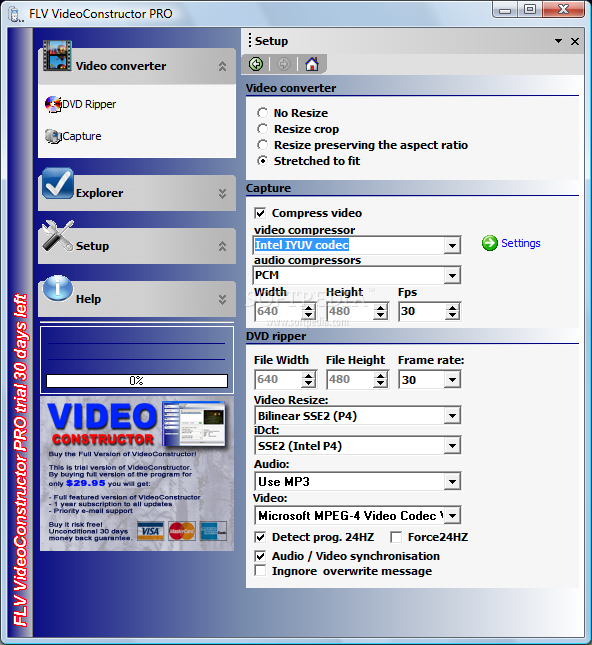
Task: Select the Setup section header label
Action: (92, 246)
